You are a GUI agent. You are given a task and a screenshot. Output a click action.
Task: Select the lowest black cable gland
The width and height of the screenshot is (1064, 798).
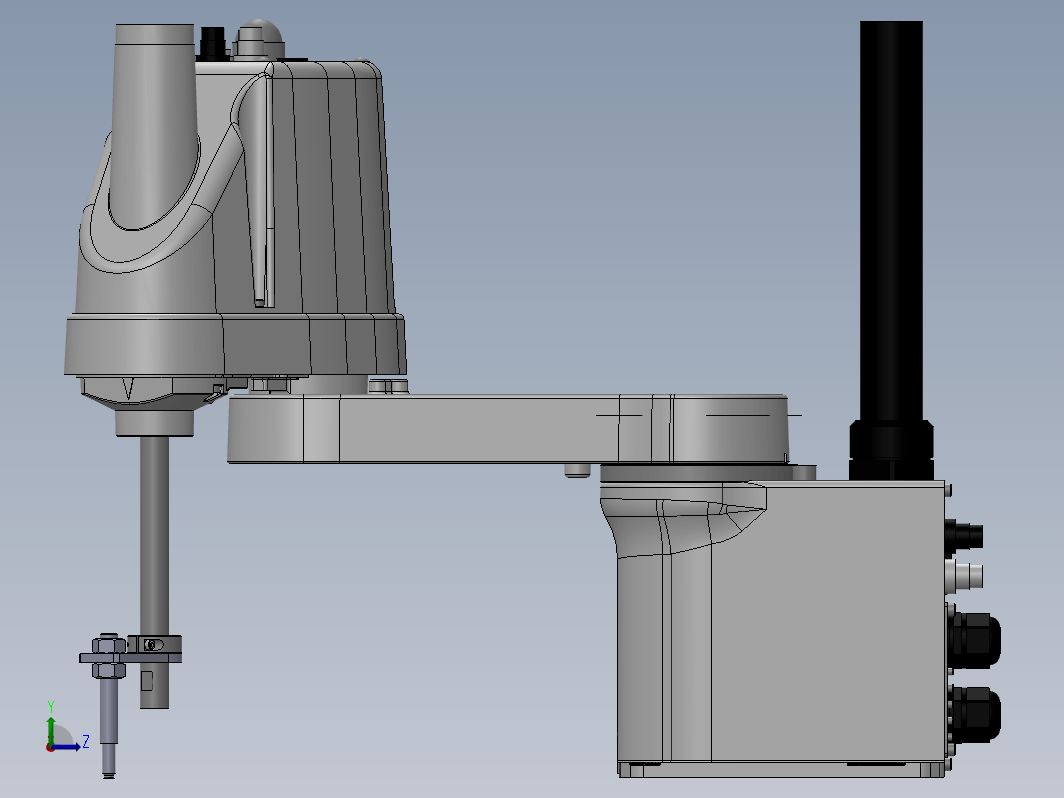coord(974,714)
